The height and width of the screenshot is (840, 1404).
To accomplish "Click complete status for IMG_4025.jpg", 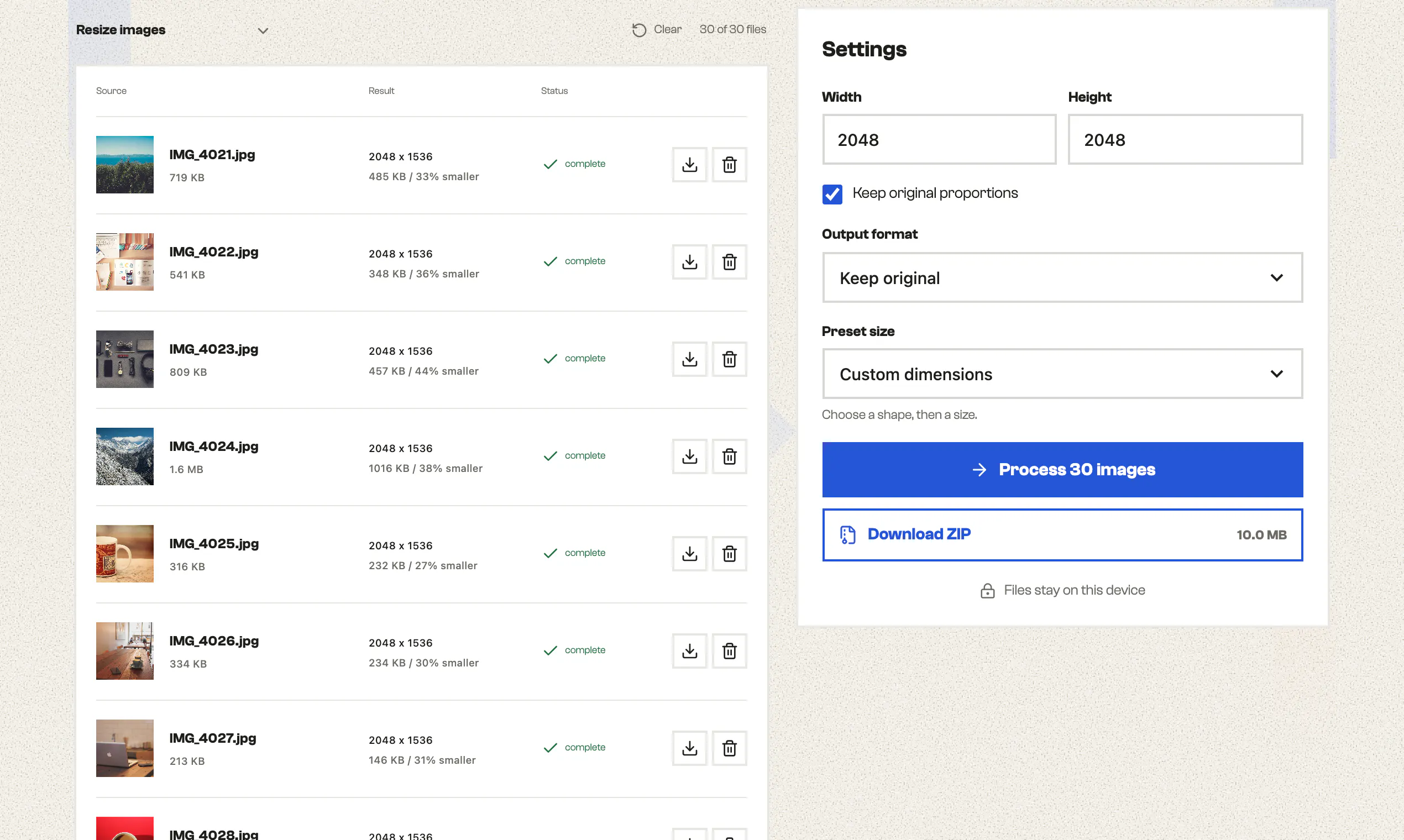I will point(574,553).
